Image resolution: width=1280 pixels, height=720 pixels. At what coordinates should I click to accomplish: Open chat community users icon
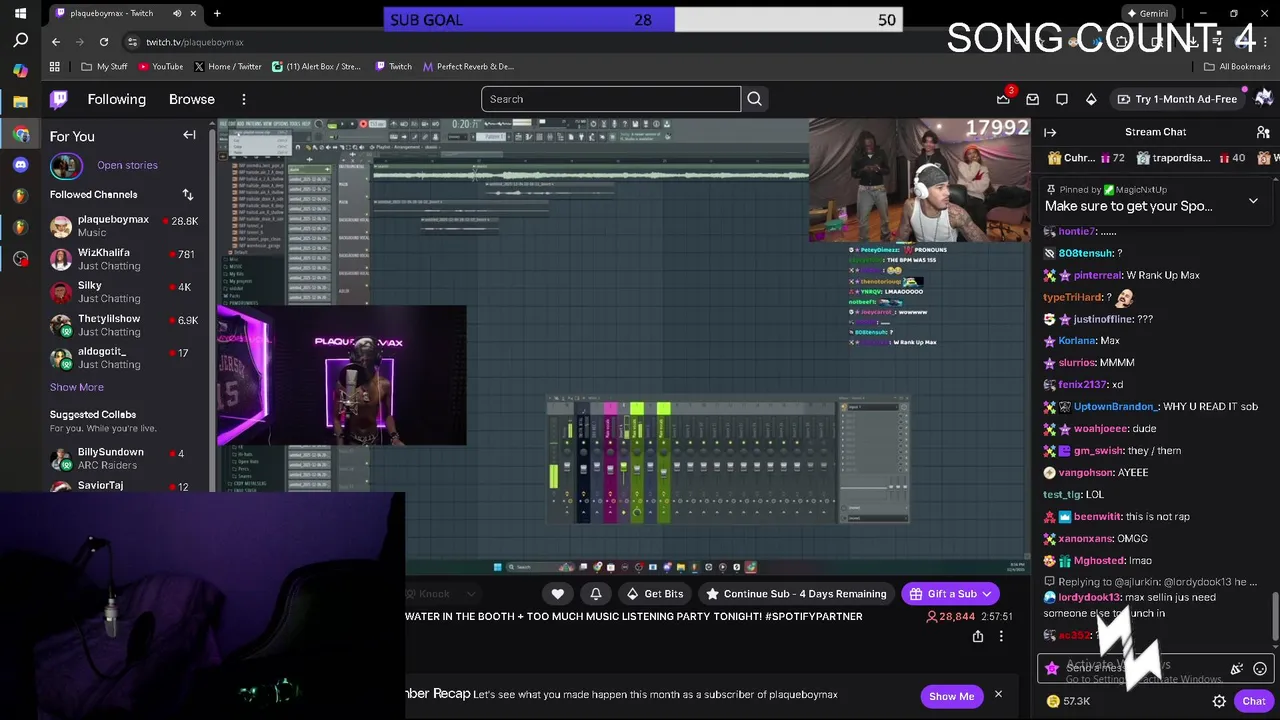1263,132
